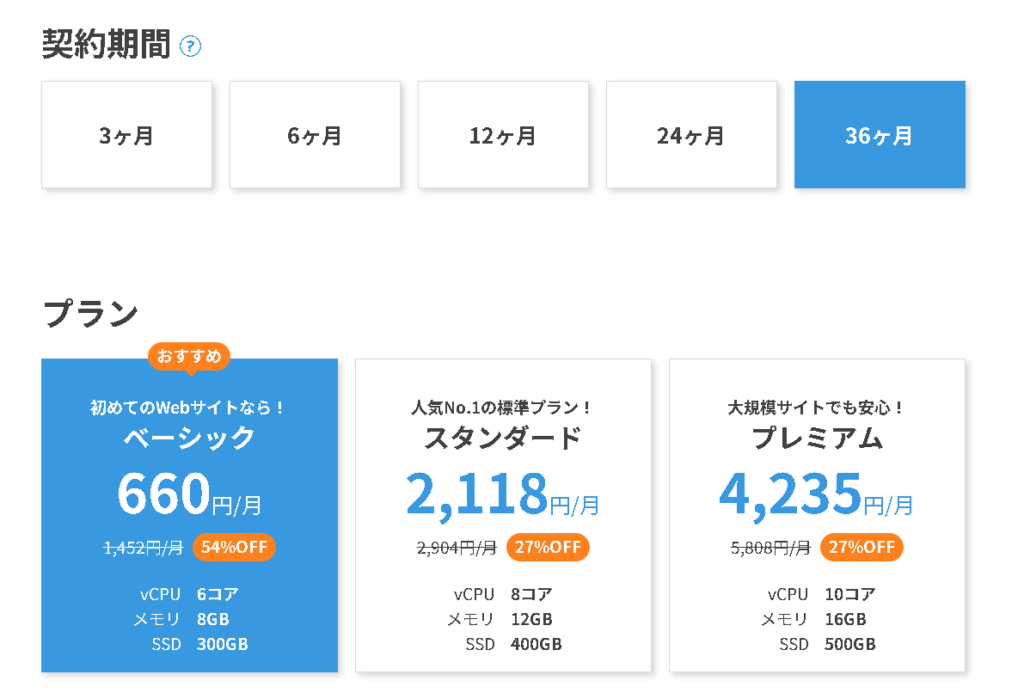This screenshot has height=693, width=1024.
Task: Click the 4,235円/月 price text
Action: [x=816, y=494]
